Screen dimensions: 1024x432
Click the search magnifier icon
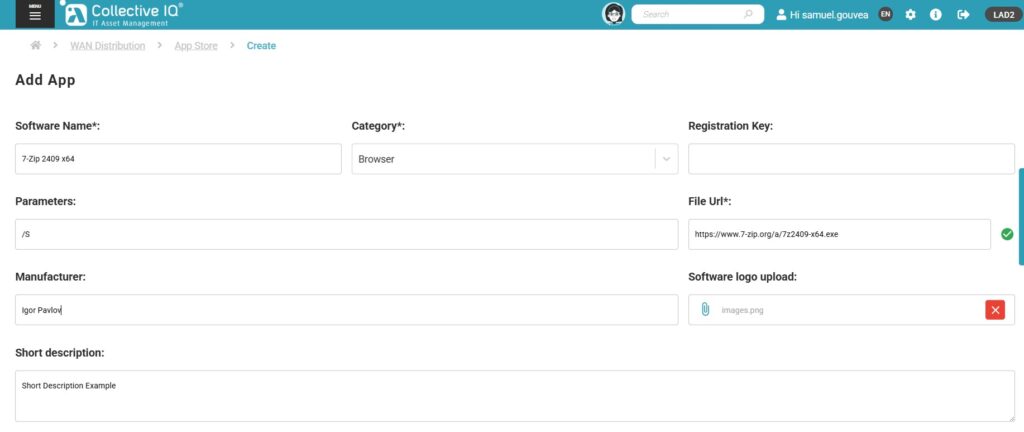[x=748, y=15]
